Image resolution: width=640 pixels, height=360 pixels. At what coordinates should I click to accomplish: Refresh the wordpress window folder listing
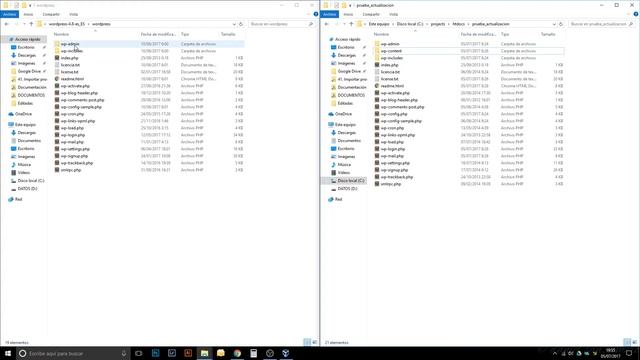coord(241,24)
